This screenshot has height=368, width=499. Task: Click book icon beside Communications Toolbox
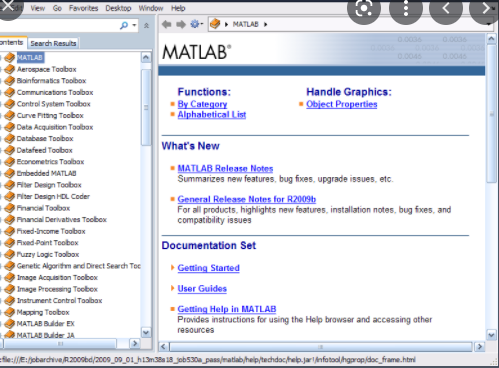[10, 92]
